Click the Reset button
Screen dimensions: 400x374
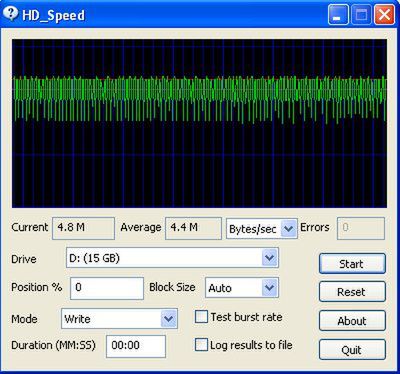point(352,292)
